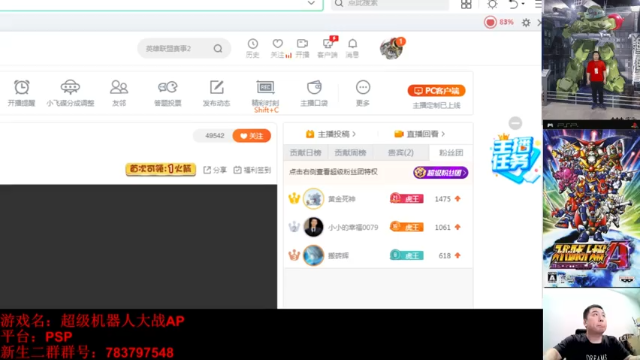The width and height of the screenshot is (640, 360).
Task: Open the 关注 heart icon in header
Action: (x=278, y=44)
